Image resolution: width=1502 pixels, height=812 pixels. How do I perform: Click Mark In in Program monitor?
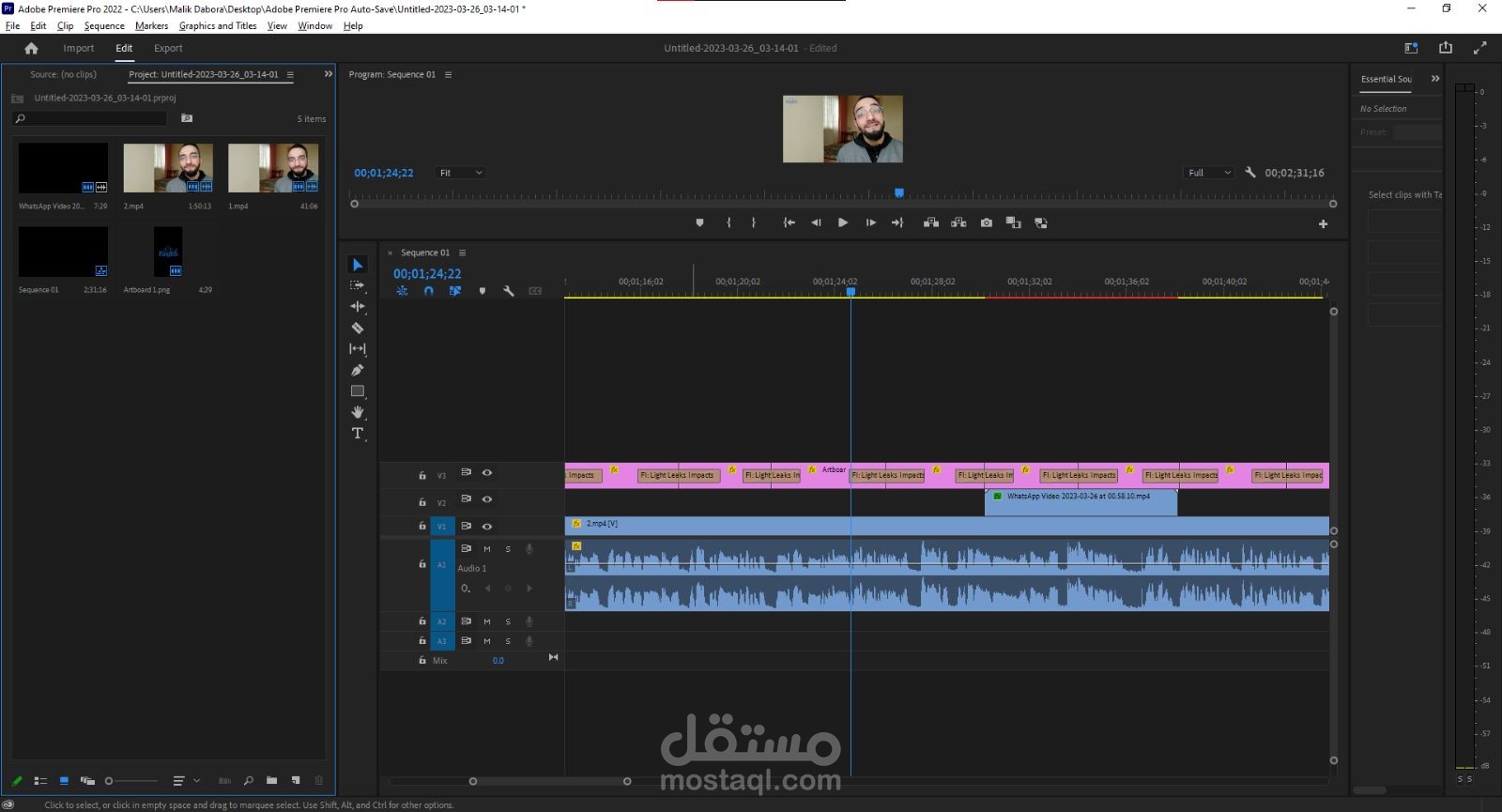pos(728,222)
